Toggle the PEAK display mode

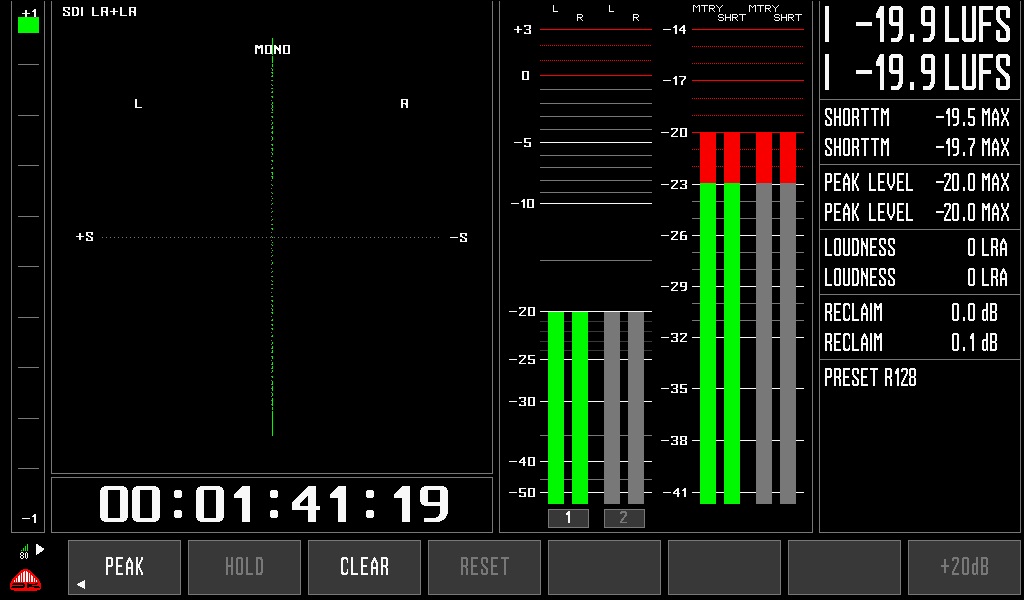[124, 566]
